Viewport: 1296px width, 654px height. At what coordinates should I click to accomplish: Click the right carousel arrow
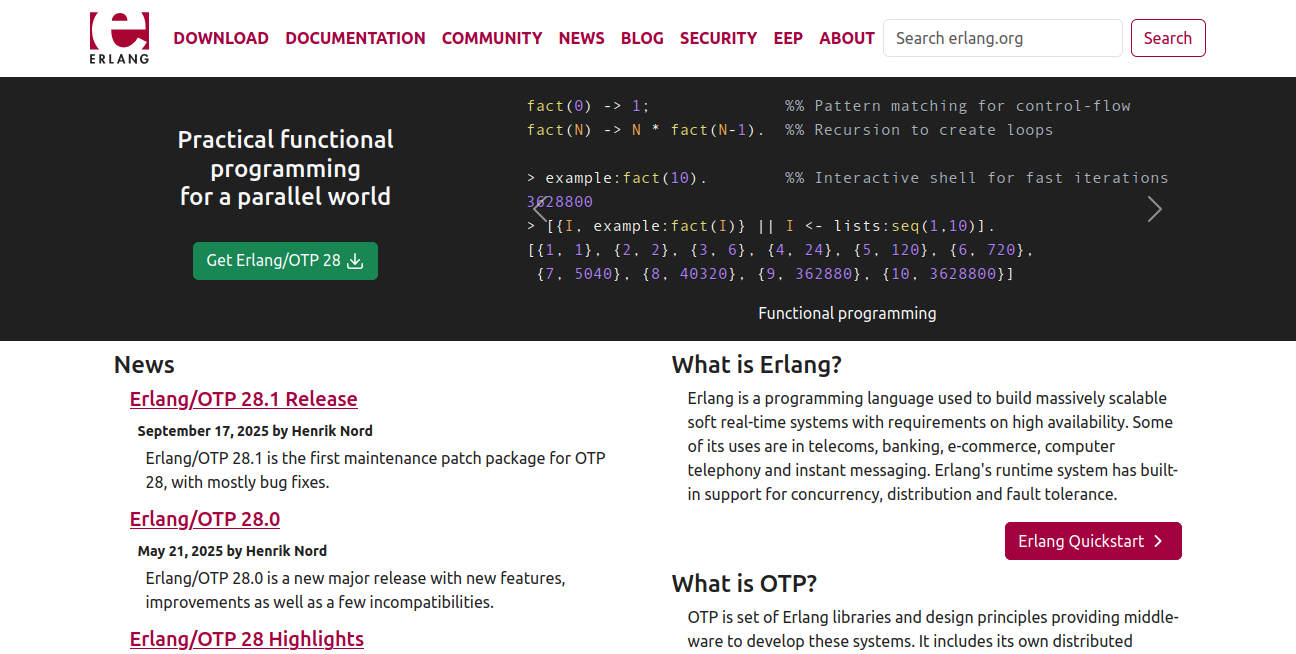point(1154,209)
